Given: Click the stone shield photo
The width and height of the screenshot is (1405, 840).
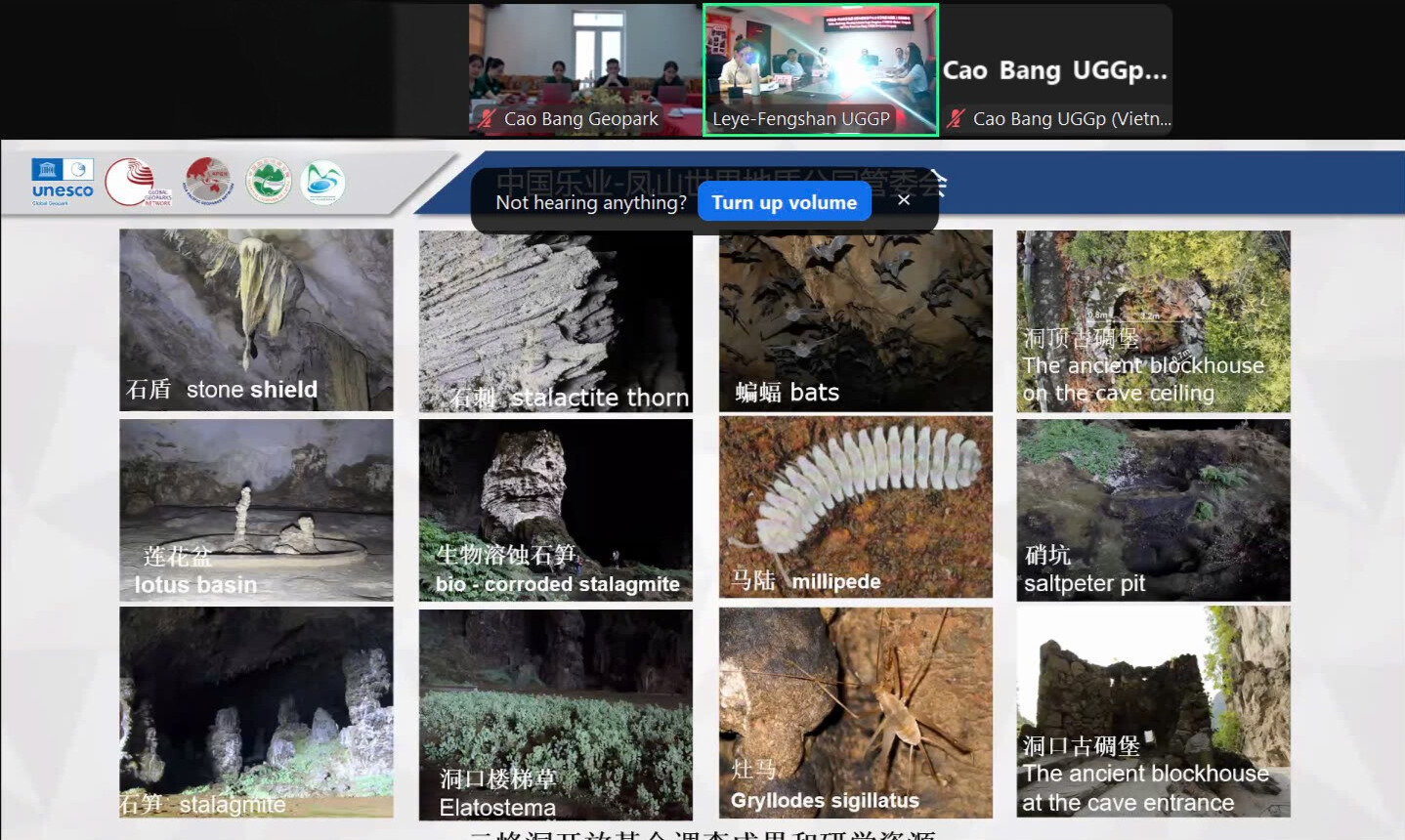Looking at the screenshot, I should coord(256,320).
